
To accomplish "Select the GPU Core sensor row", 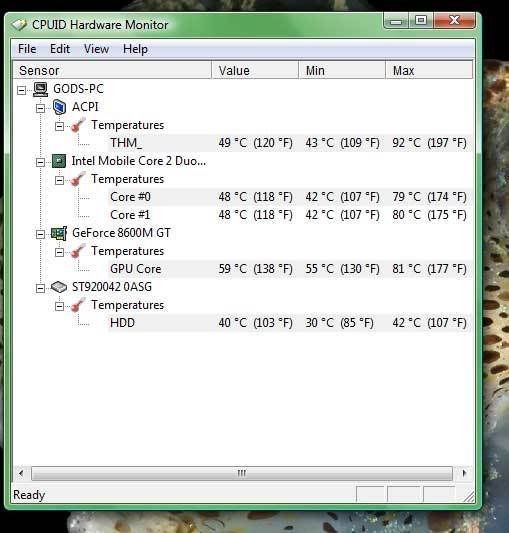I will (x=290, y=269).
